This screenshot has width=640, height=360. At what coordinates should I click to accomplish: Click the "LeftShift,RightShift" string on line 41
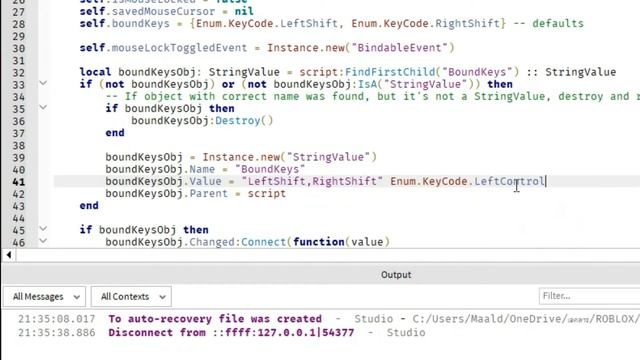click(x=312, y=181)
